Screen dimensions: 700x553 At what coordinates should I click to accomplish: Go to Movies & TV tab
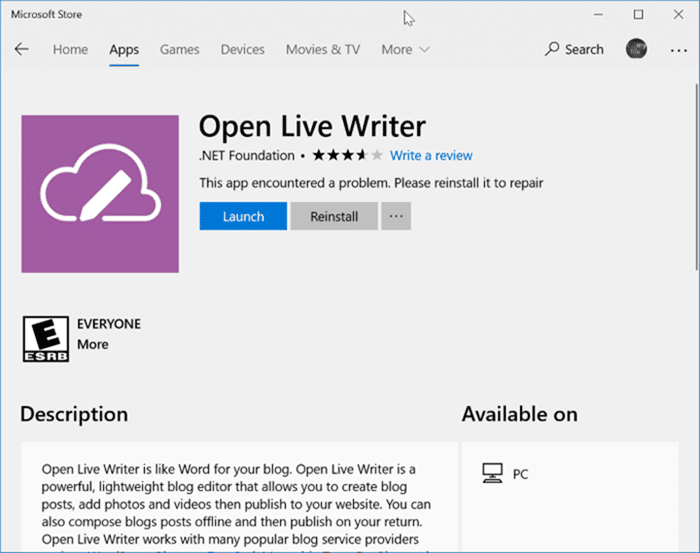tap(323, 49)
